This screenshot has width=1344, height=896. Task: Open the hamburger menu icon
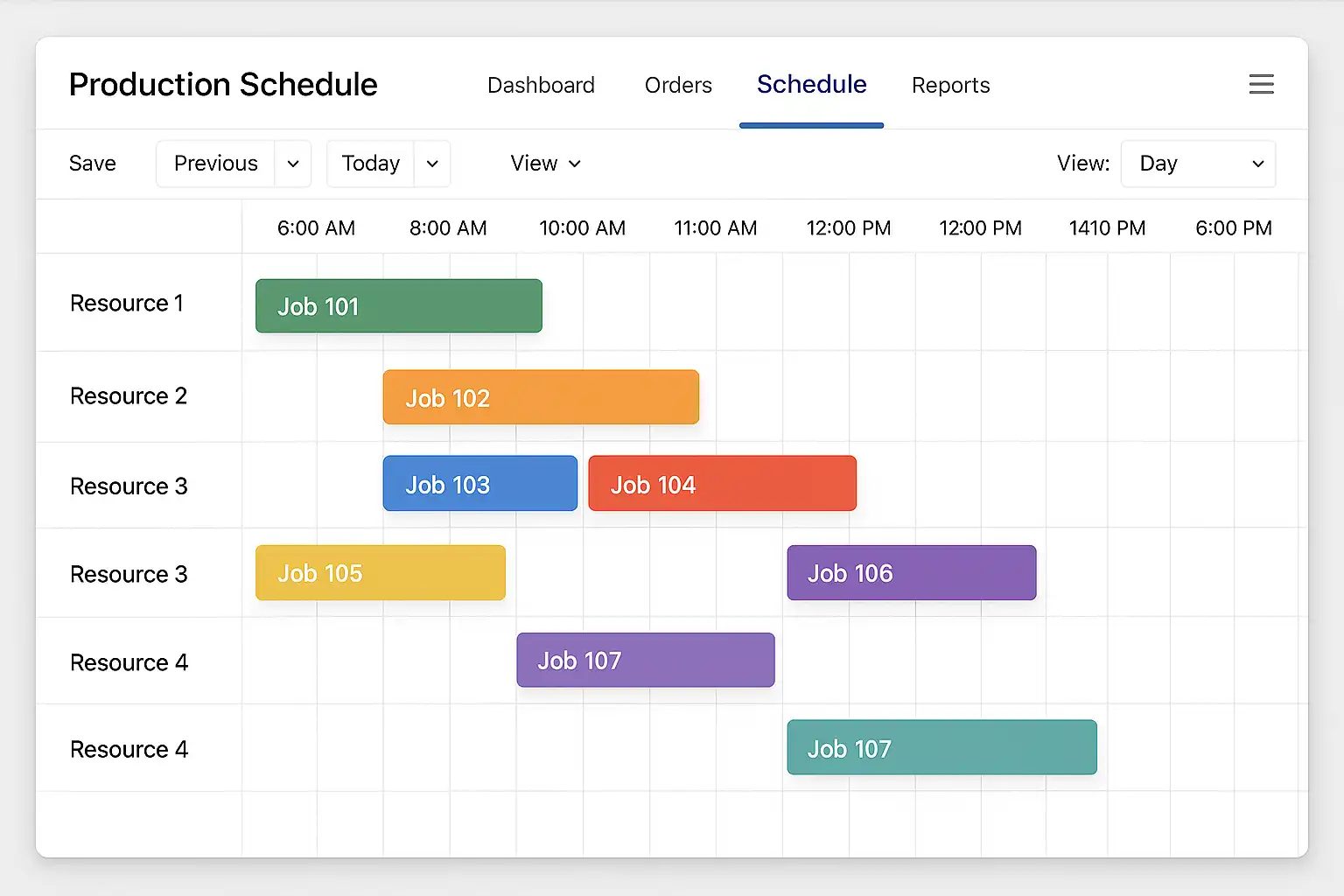(1261, 84)
